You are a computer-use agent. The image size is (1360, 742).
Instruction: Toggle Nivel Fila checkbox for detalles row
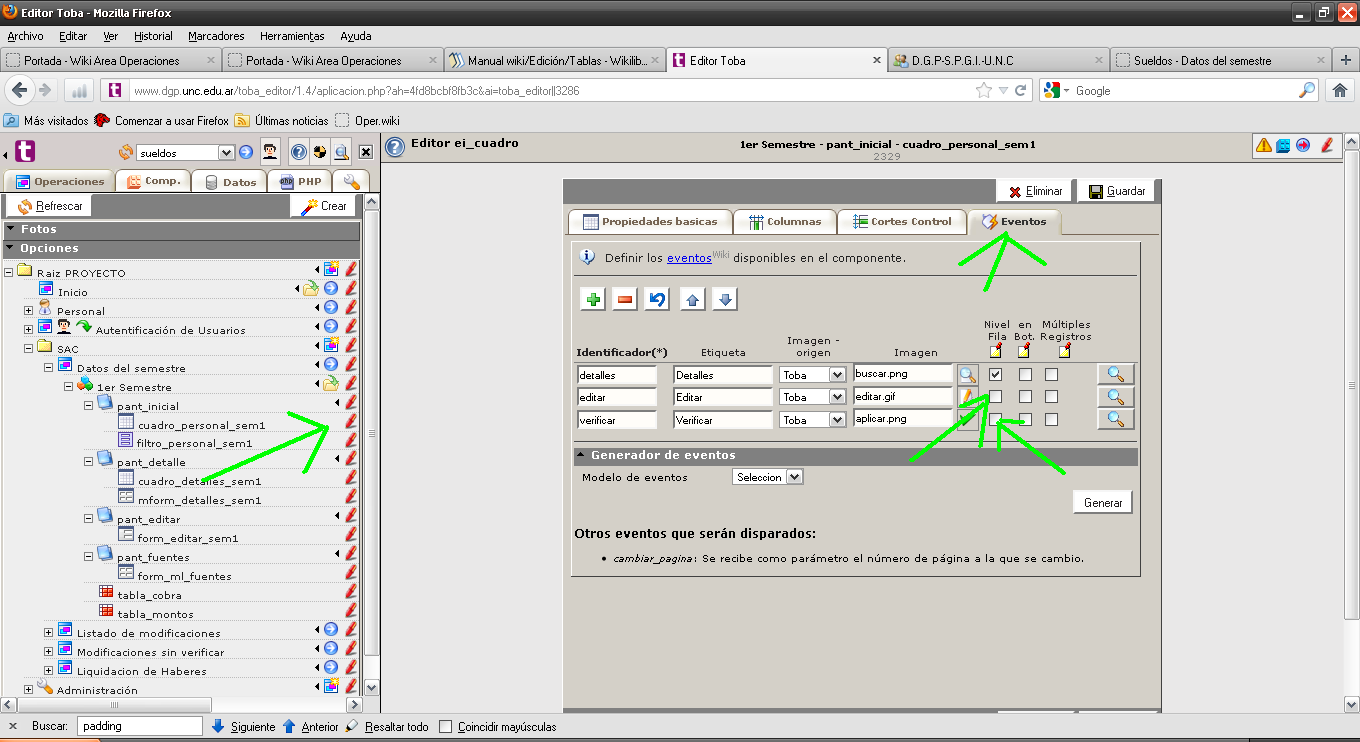click(x=996, y=374)
